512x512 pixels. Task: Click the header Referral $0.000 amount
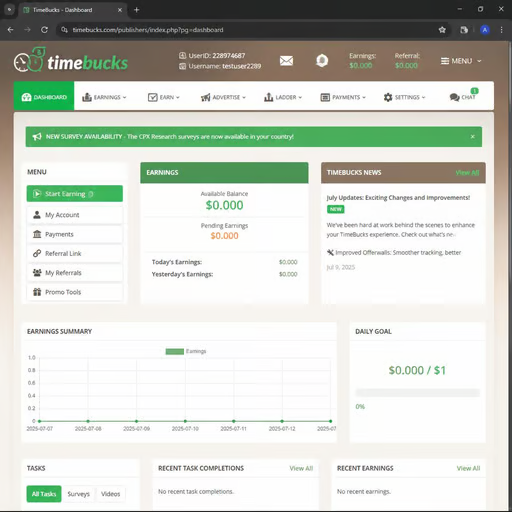coord(406,65)
